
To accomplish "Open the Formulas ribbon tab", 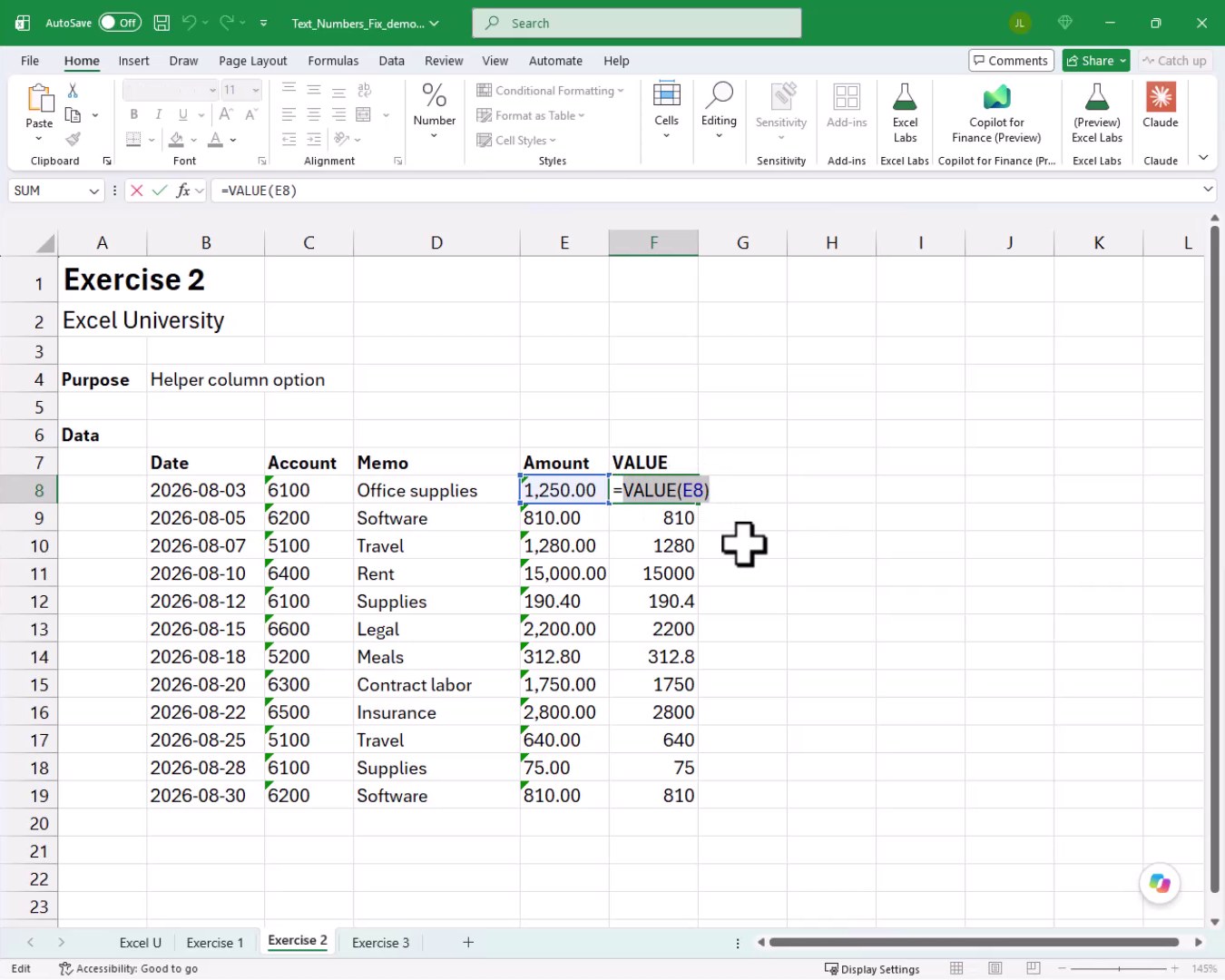I will [333, 61].
